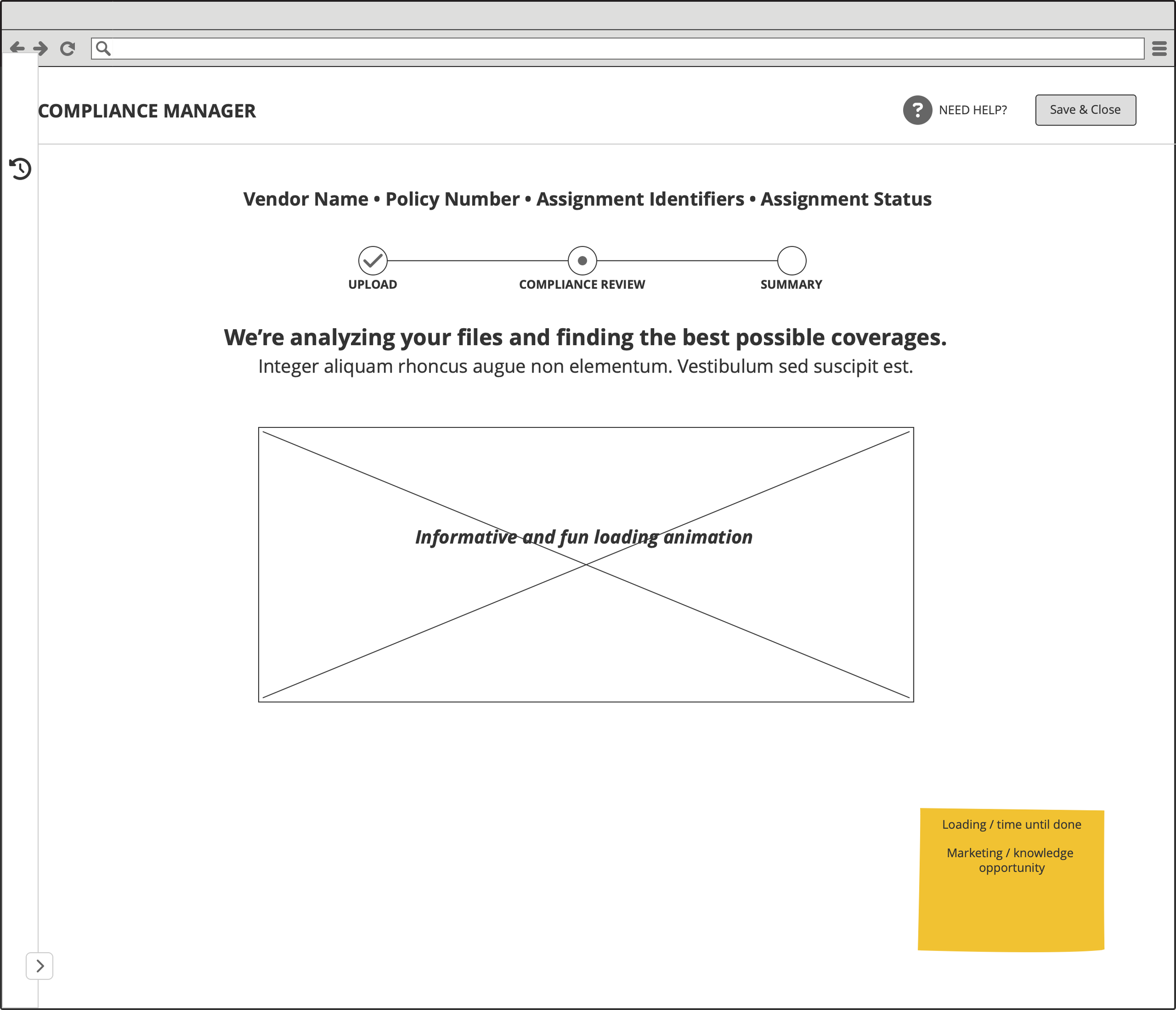Screen dimensions: 1176x1010
Task: Click "Marketing / knowledge opportunity" note text
Action: [x=1011, y=861]
